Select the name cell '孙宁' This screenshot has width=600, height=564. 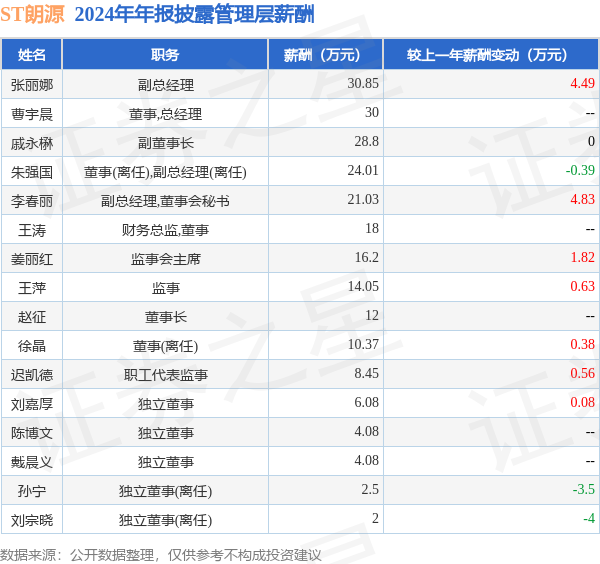tap(32, 491)
